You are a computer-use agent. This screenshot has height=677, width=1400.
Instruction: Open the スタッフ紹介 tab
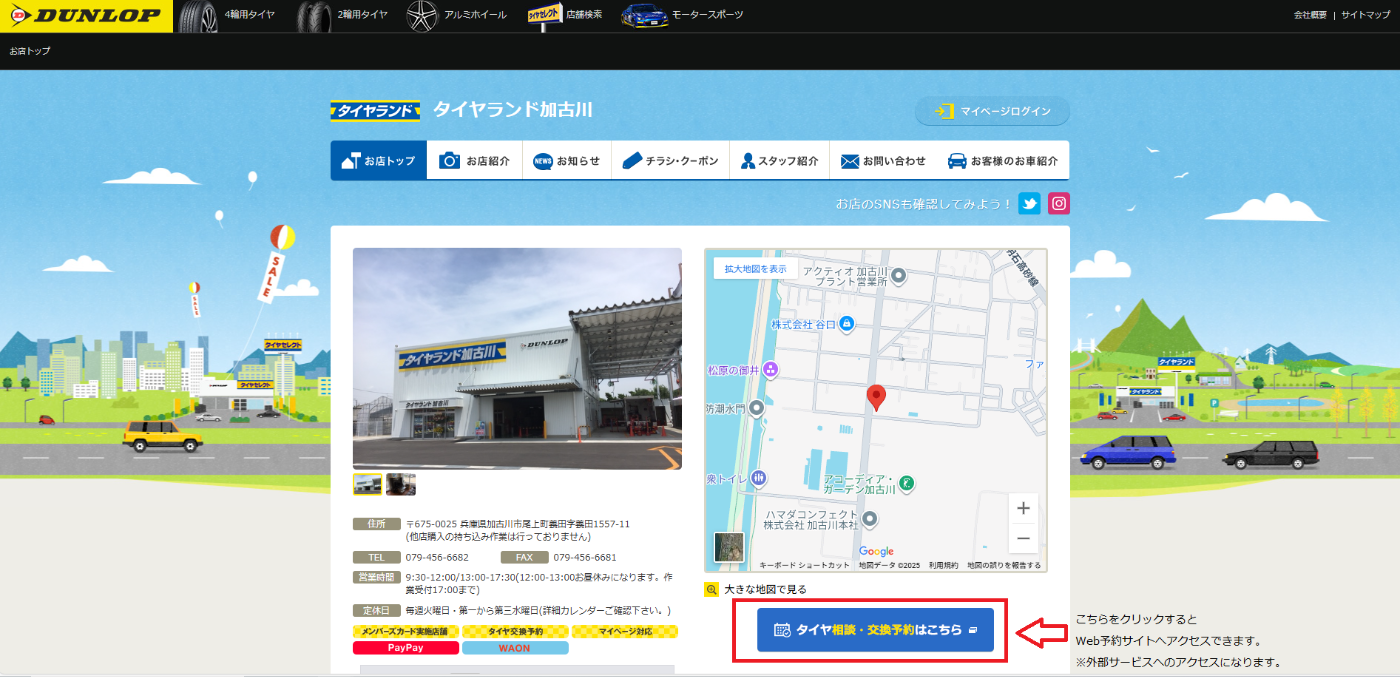point(779,161)
